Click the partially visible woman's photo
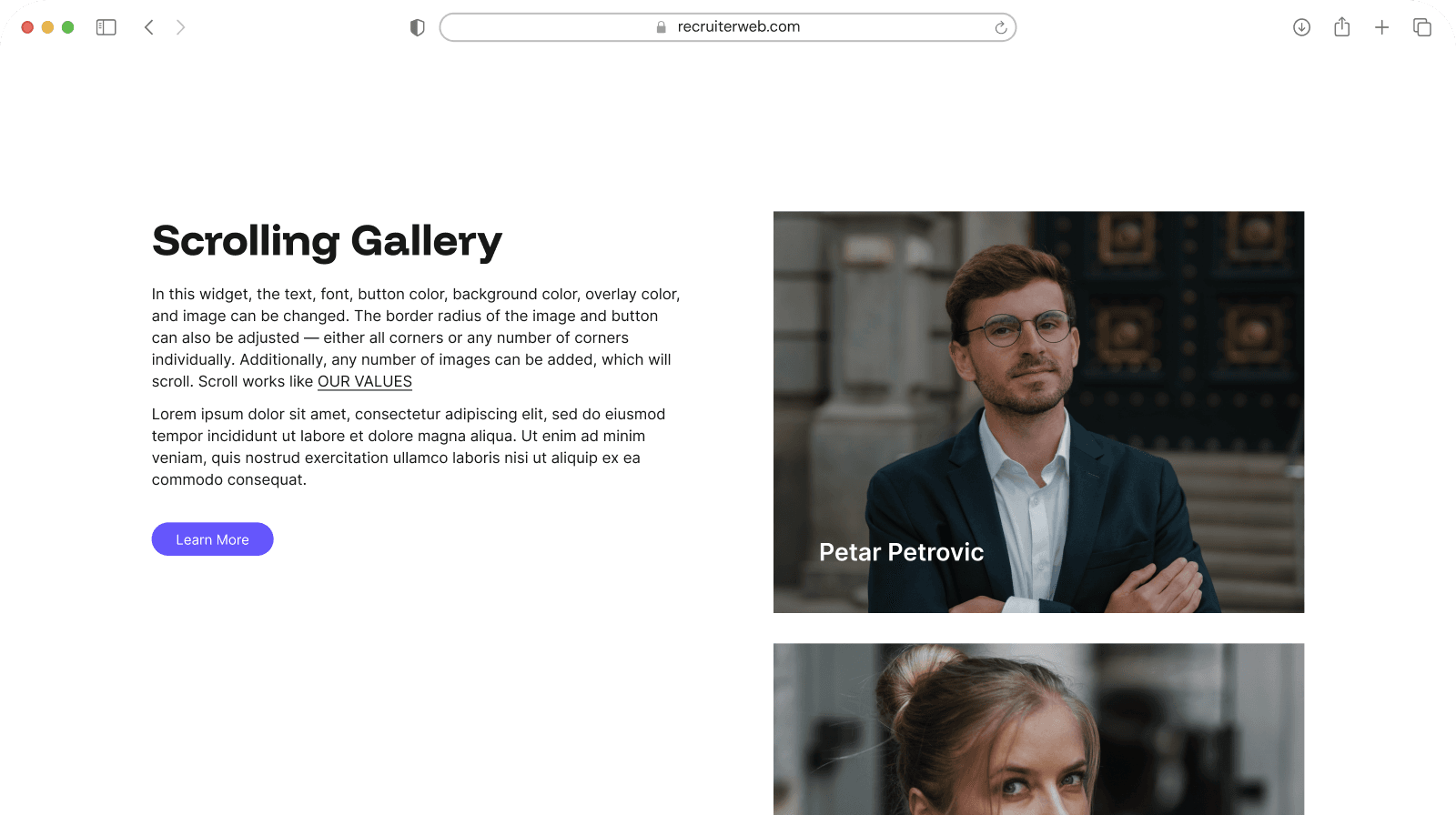The width and height of the screenshot is (1456, 815). click(1038, 728)
